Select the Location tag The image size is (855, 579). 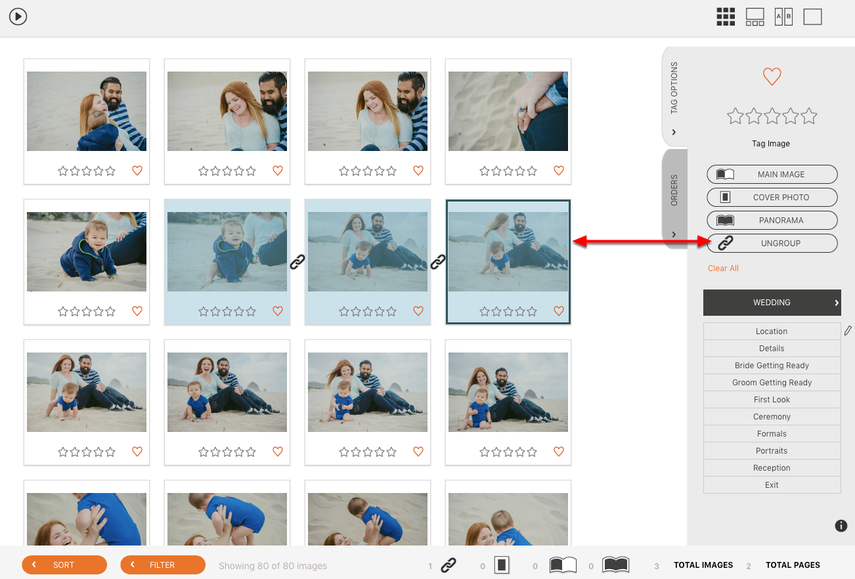coord(772,331)
